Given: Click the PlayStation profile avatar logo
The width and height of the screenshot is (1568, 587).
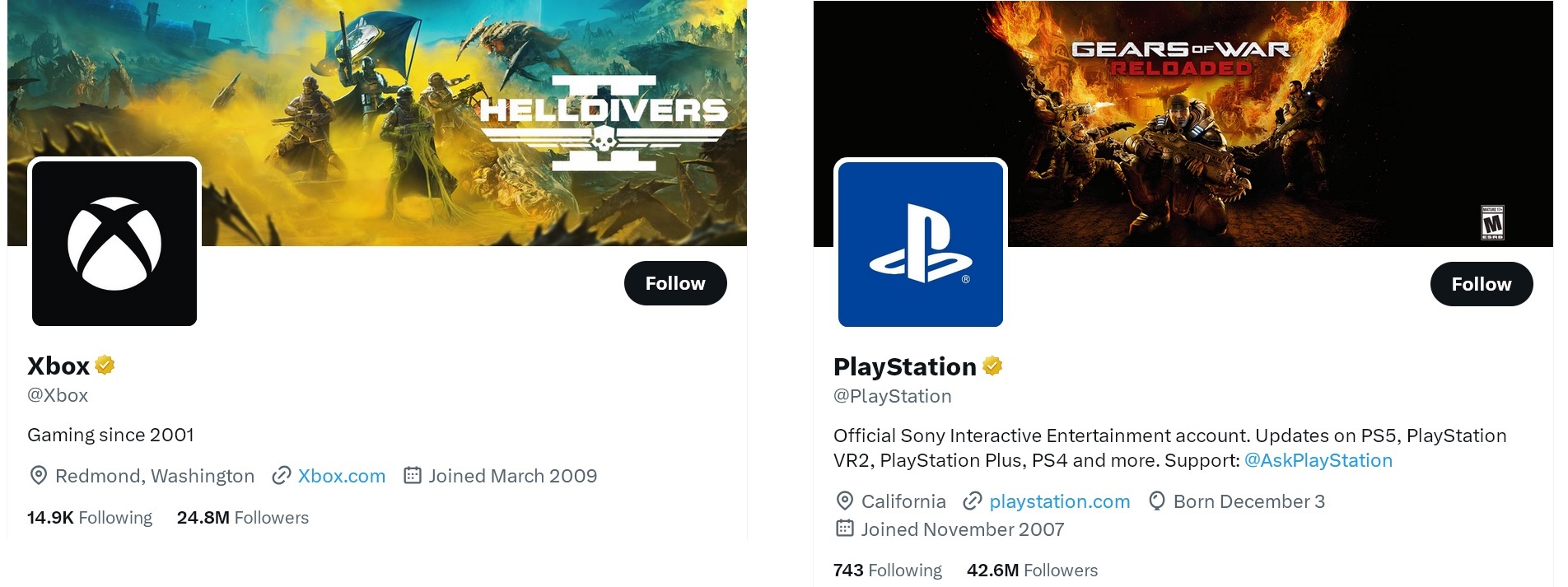Looking at the screenshot, I should (x=921, y=245).
